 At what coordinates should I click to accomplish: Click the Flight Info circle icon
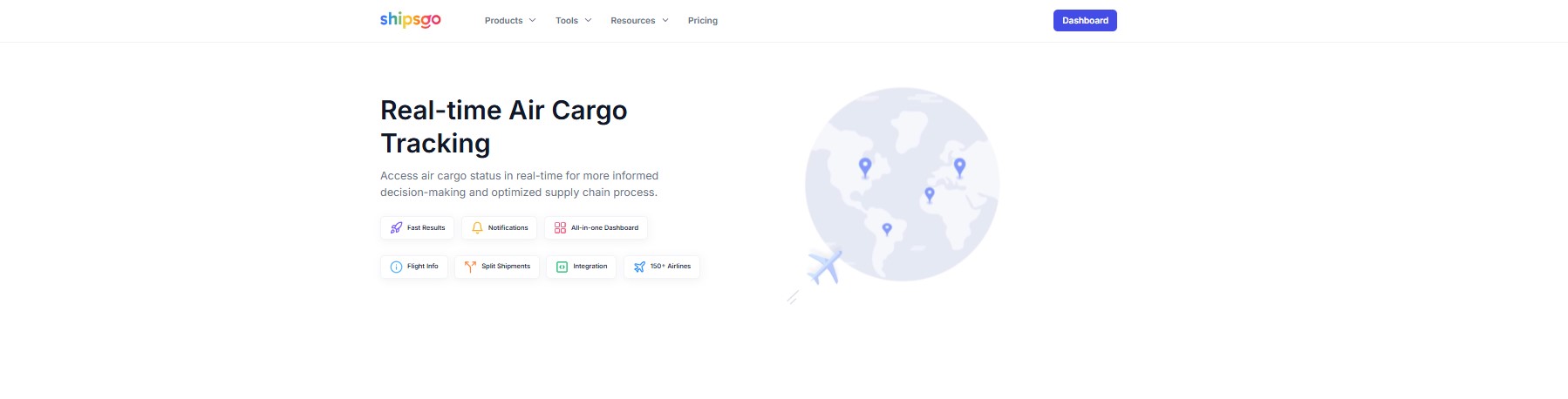[396, 267]
